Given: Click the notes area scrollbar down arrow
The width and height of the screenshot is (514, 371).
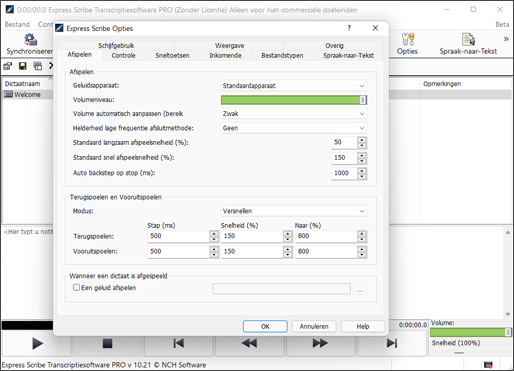Looking at the screenshot, I should tap(508, 314).
